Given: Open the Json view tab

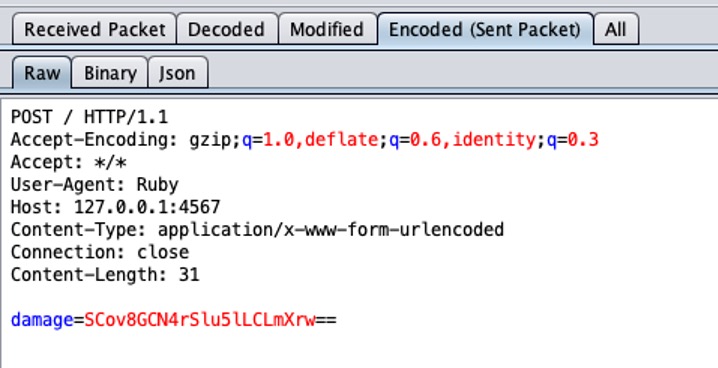Looking at the screenshot, I should [178, 73].
